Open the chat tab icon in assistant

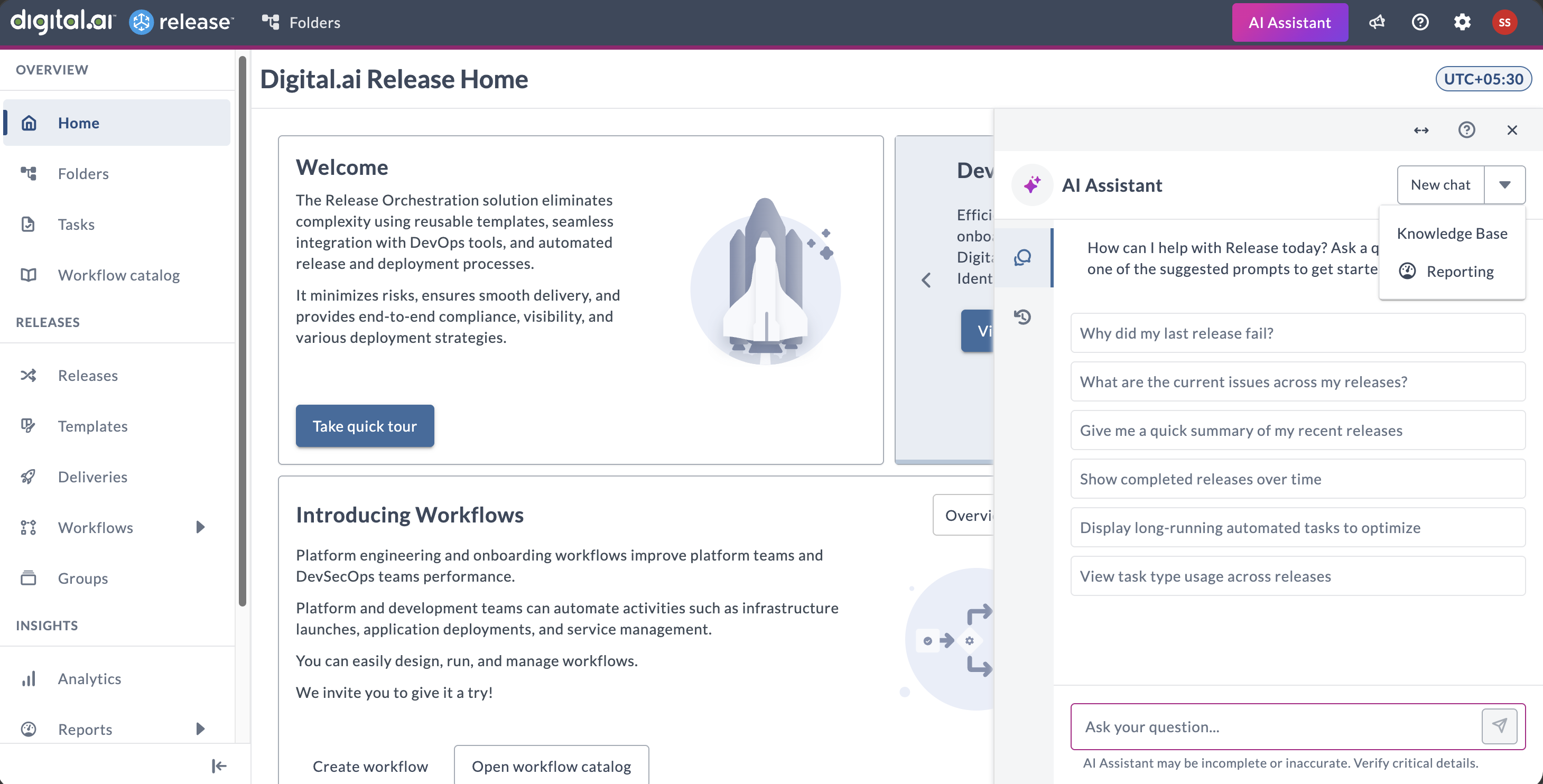pyautogui.click(x=1023, y=257)
